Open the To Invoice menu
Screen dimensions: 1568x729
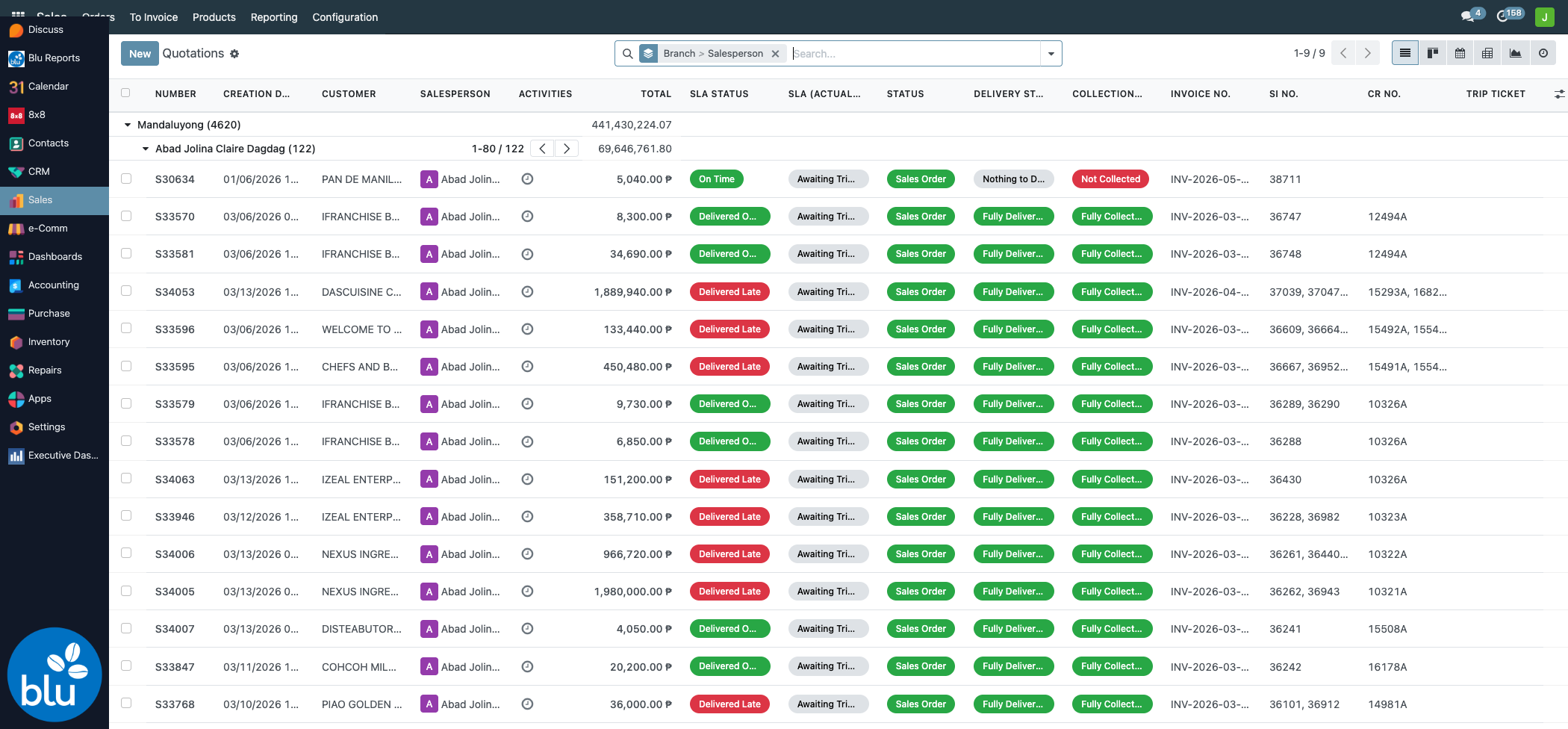[x=154, y=17]
